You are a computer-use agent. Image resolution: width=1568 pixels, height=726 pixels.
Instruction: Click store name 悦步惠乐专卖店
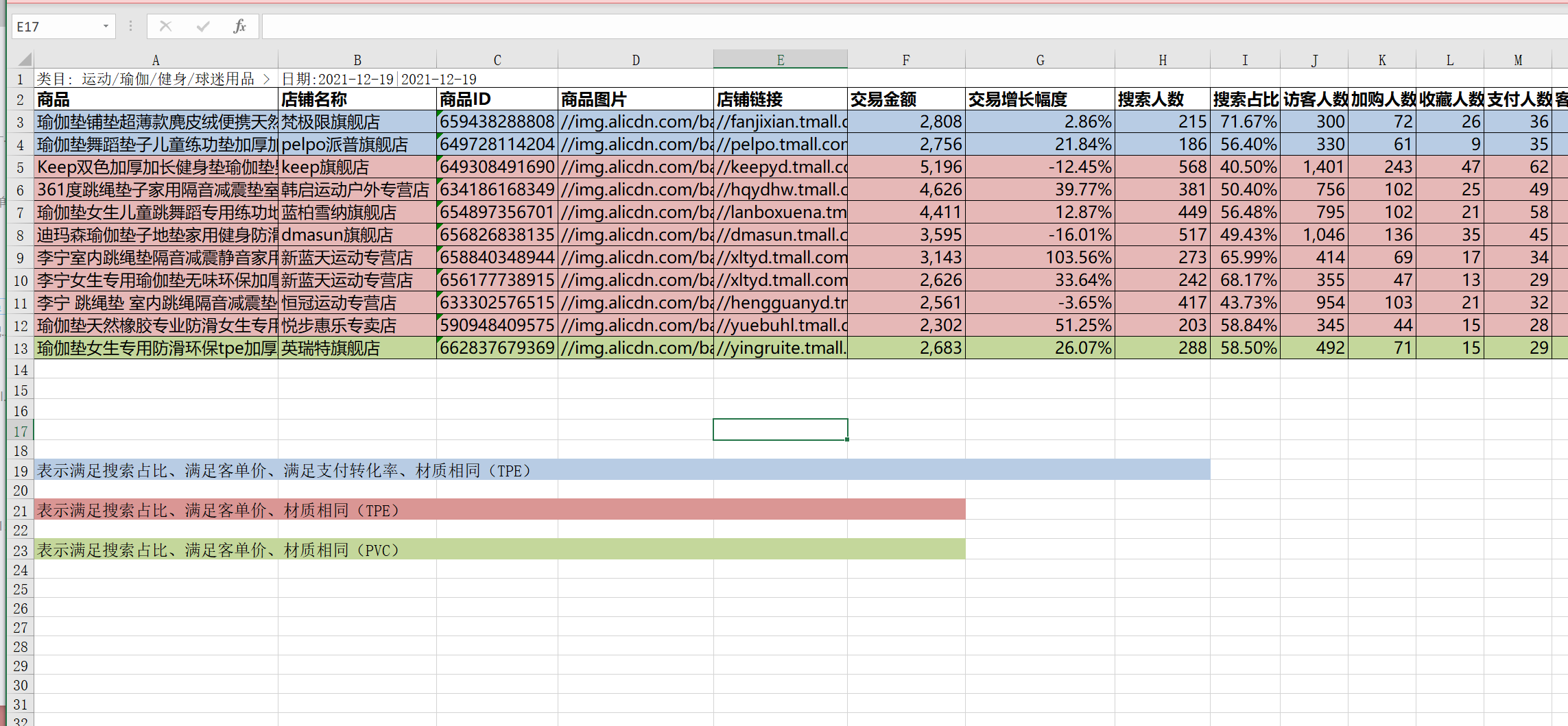pyautogui.click(x=357, y=326)
